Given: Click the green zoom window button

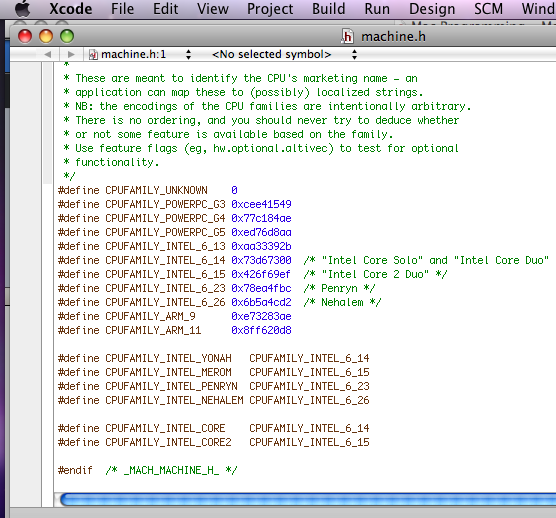Looking at the screenshot, I should tap(67, 36).
